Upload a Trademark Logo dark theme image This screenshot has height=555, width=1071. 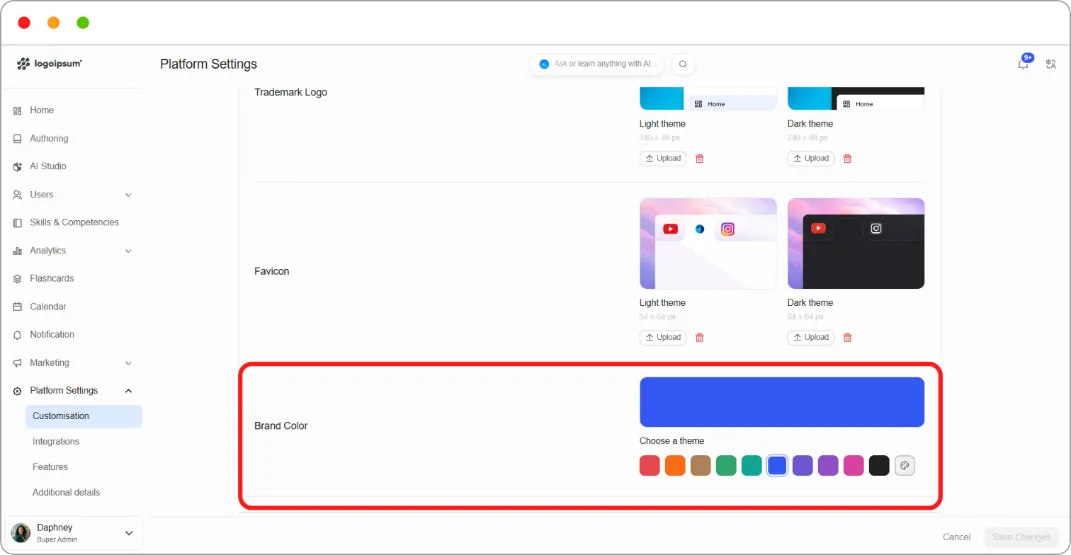(x=811, y=158)
